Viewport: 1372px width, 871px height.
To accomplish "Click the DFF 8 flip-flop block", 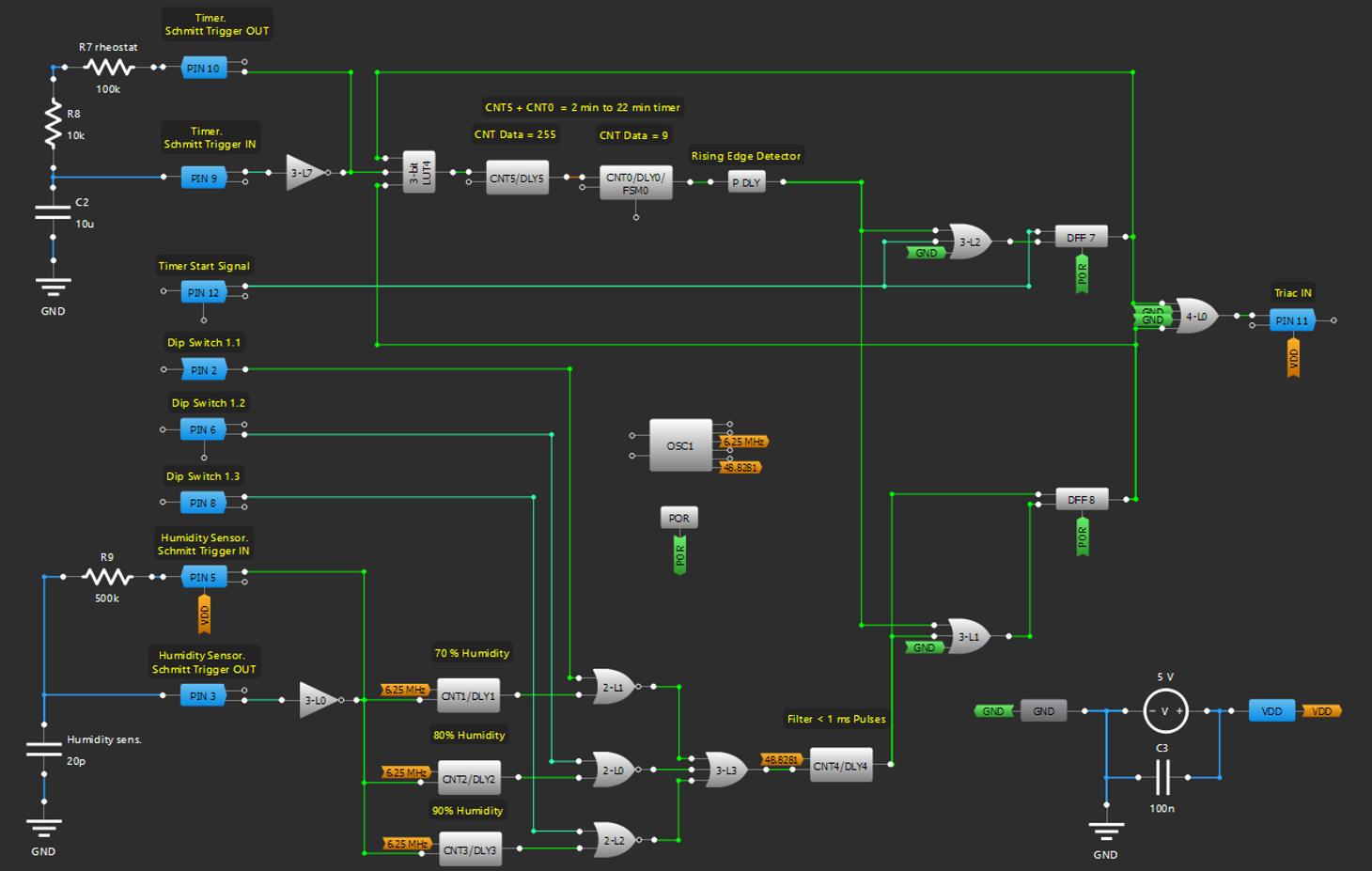I will click(x=1081, y=500).
